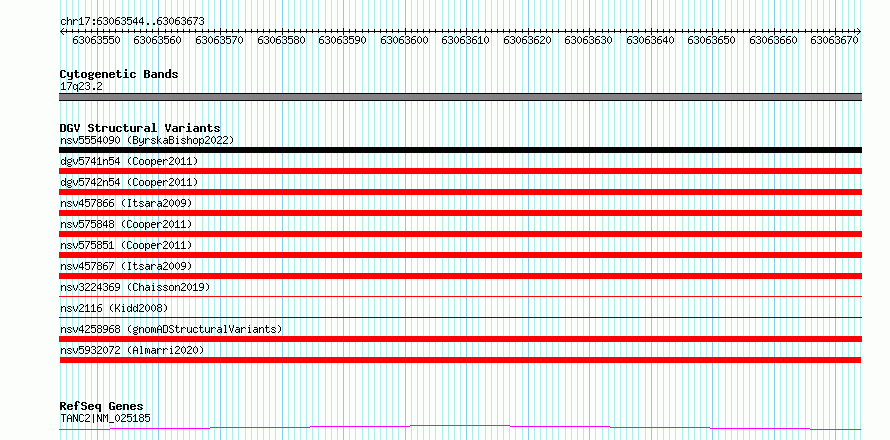Click ruler position 63063660
Image resolution: width=890 pixels, height=440 pixels.
(774, 40)
